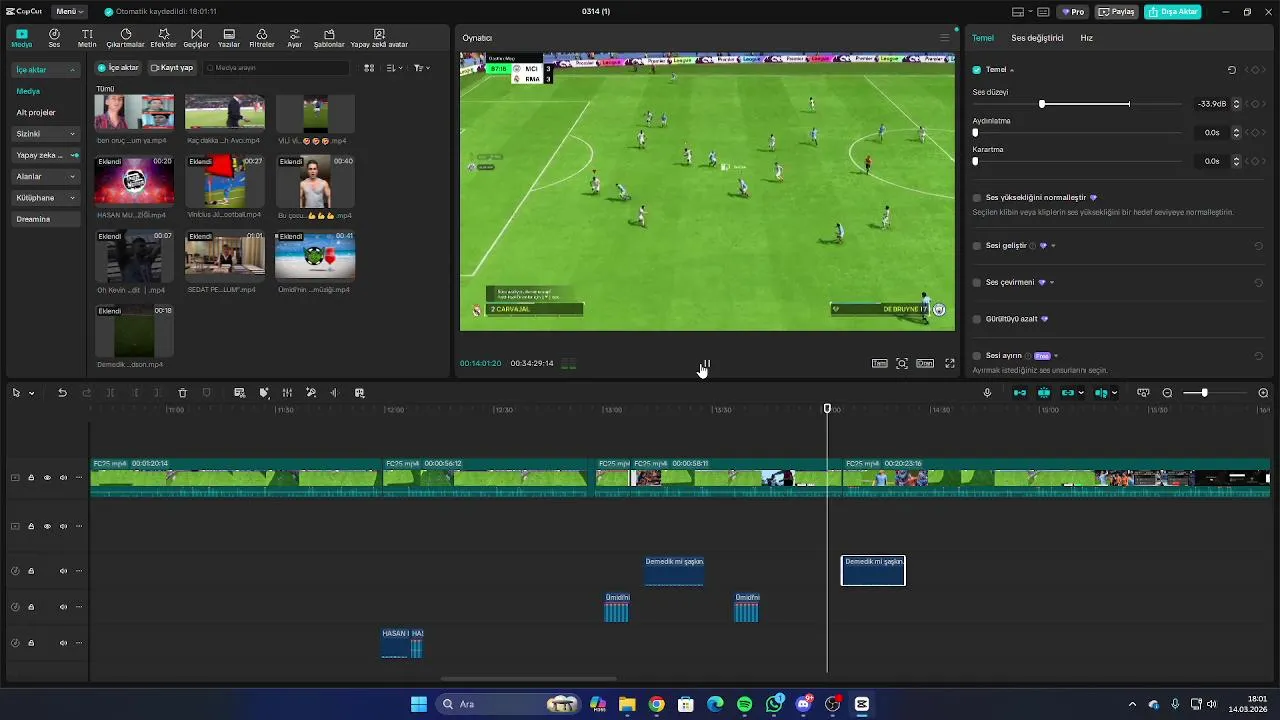The height and width of the screenshot is (720, 1280).
Task: Click the fullscreen preview icon
Action: point(950,363)
